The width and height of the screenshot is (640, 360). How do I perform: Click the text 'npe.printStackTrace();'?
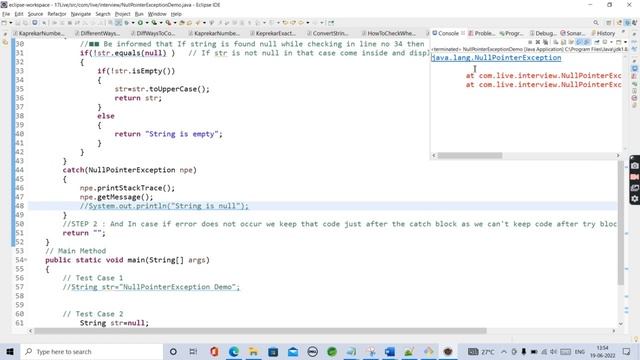click(127, 188)
